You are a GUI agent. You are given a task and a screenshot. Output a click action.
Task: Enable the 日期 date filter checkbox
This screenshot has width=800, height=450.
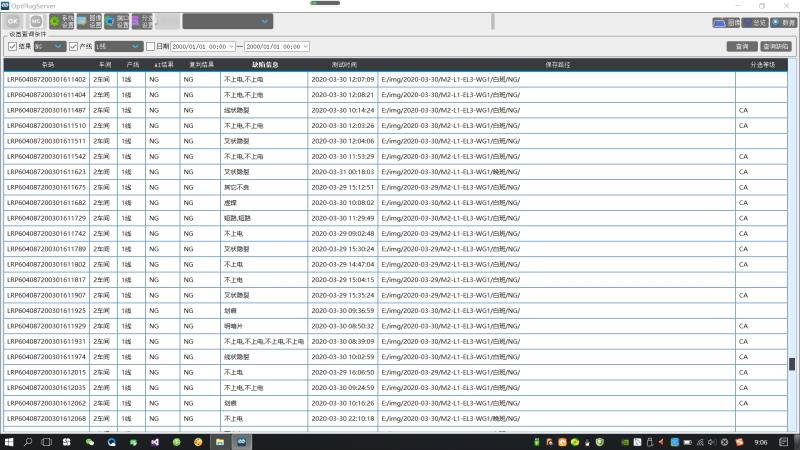click(x=150, y=46)
